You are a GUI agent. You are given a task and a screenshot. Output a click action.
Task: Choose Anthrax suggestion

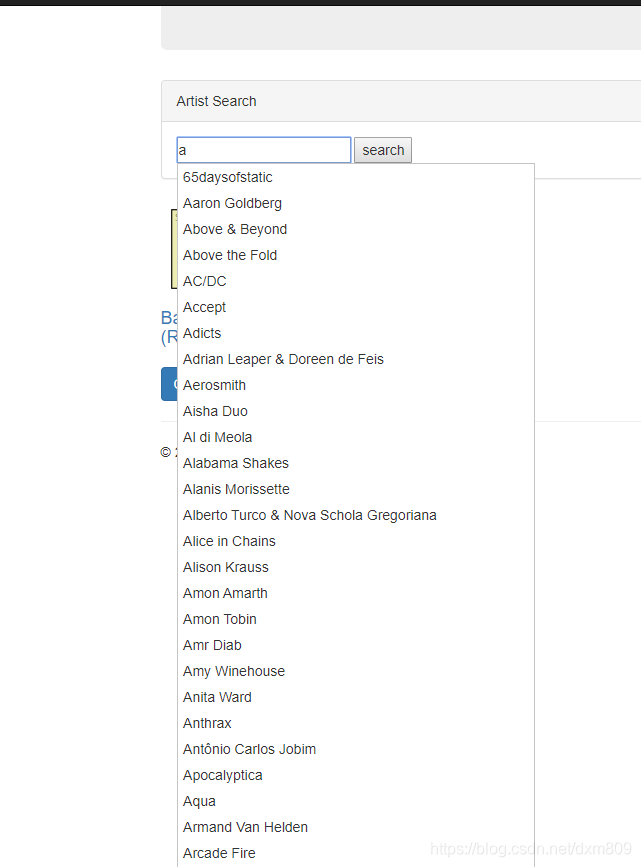(356, 723)
